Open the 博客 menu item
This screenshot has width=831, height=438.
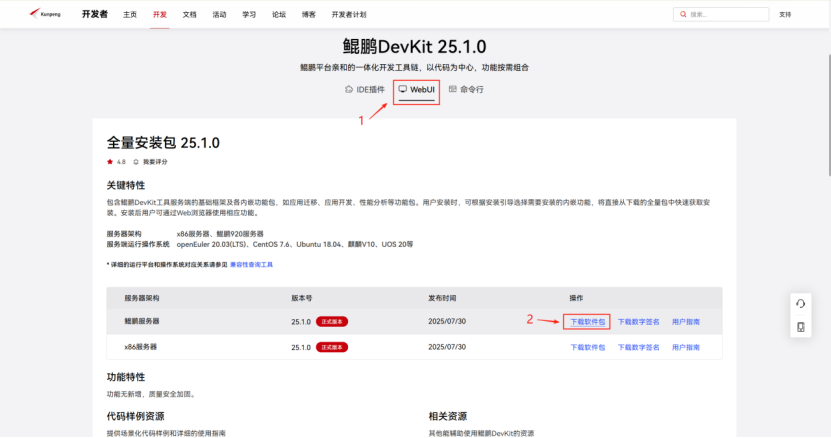308,14
